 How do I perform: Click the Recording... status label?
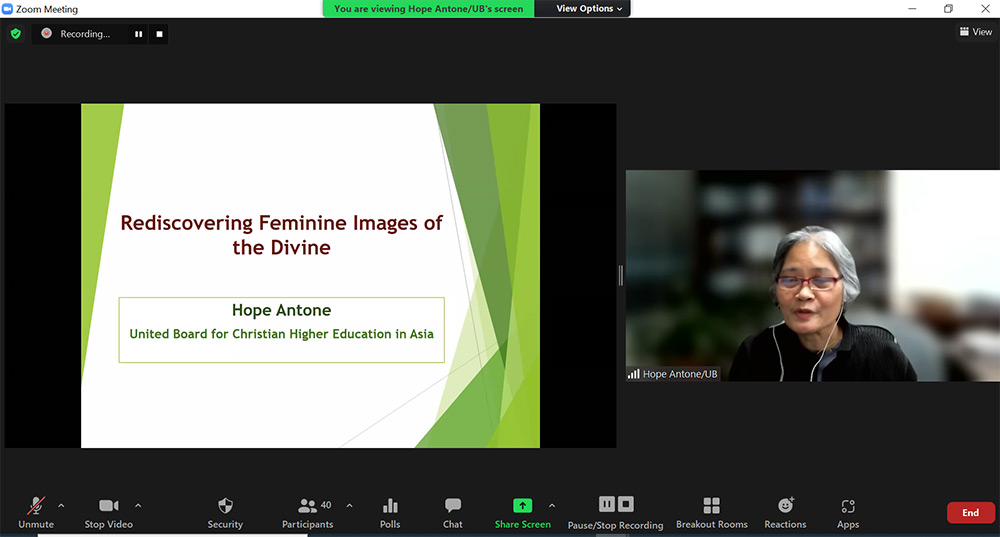[85, 34]
